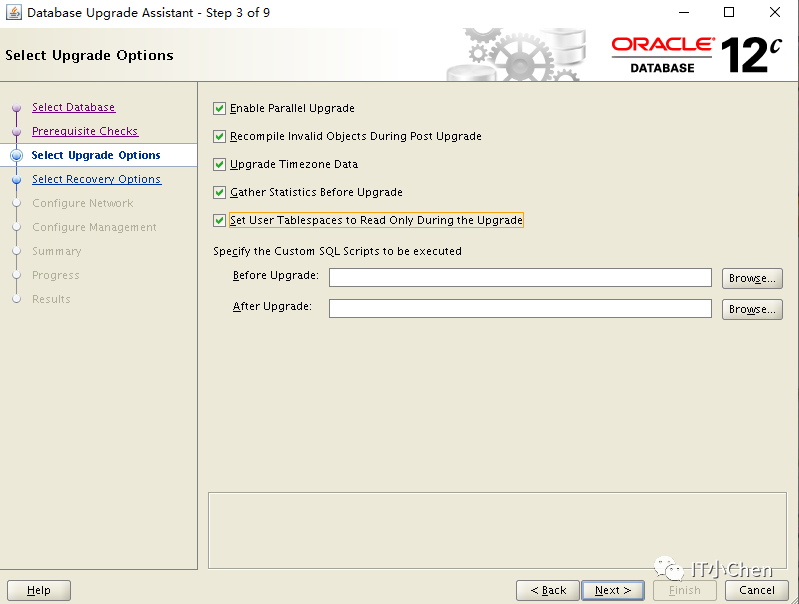Click the Select Recovery Options step bullet
The width and height of the screenshot is (799, 604).
click(16, 179)
